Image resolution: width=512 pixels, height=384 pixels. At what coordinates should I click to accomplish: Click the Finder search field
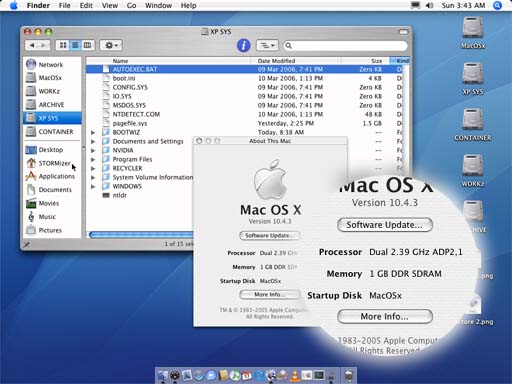point(345,45)
